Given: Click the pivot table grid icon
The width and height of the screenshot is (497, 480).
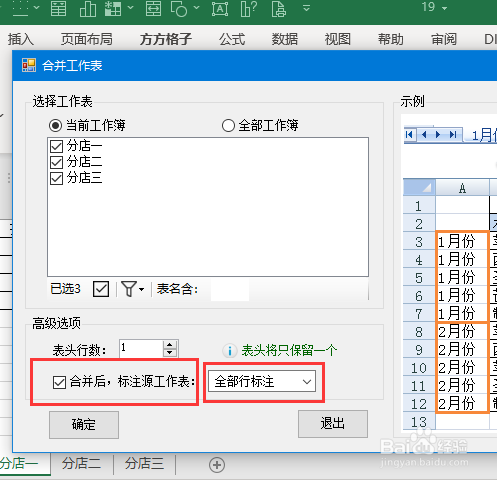Looking at the screenshot, I should tap(113, 8).
